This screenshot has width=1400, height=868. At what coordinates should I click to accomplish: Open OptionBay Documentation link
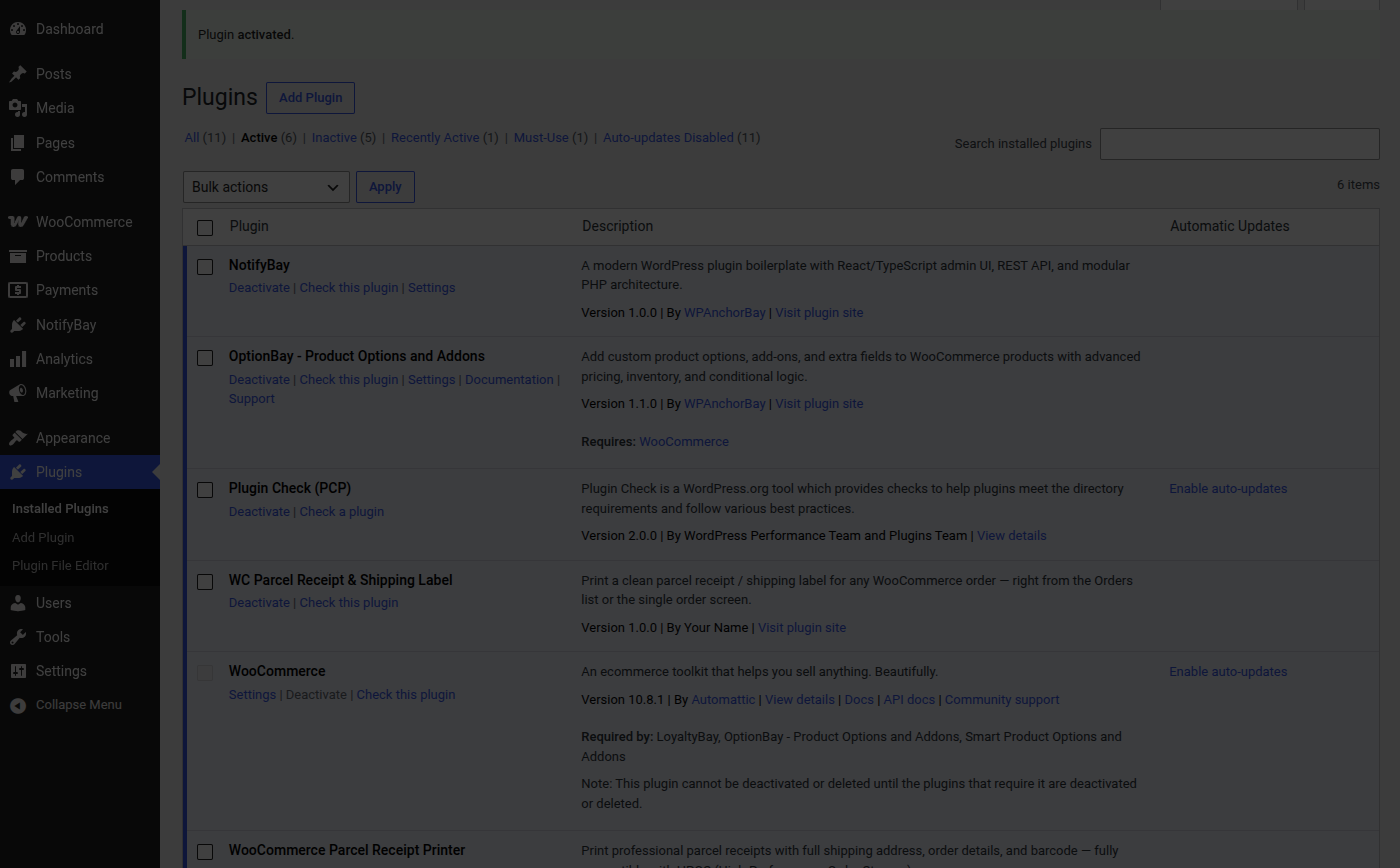click(x=509, y=380)
